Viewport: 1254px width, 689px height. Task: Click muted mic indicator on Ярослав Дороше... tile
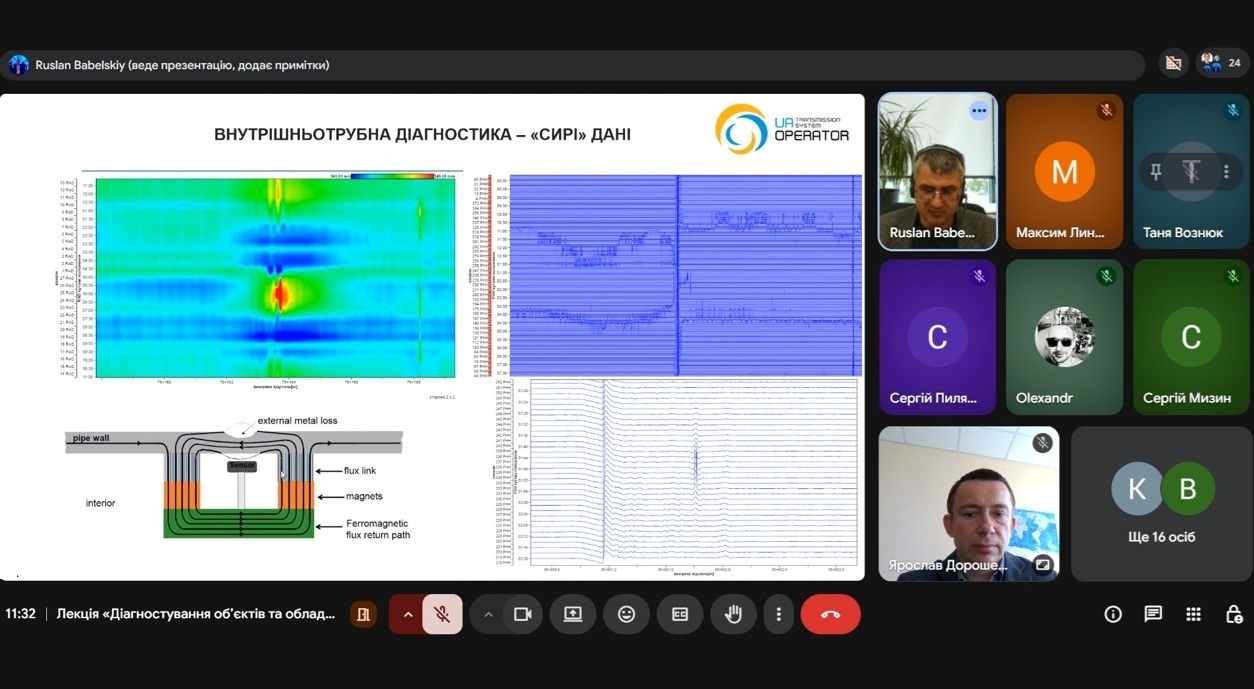pos(1043,443)
